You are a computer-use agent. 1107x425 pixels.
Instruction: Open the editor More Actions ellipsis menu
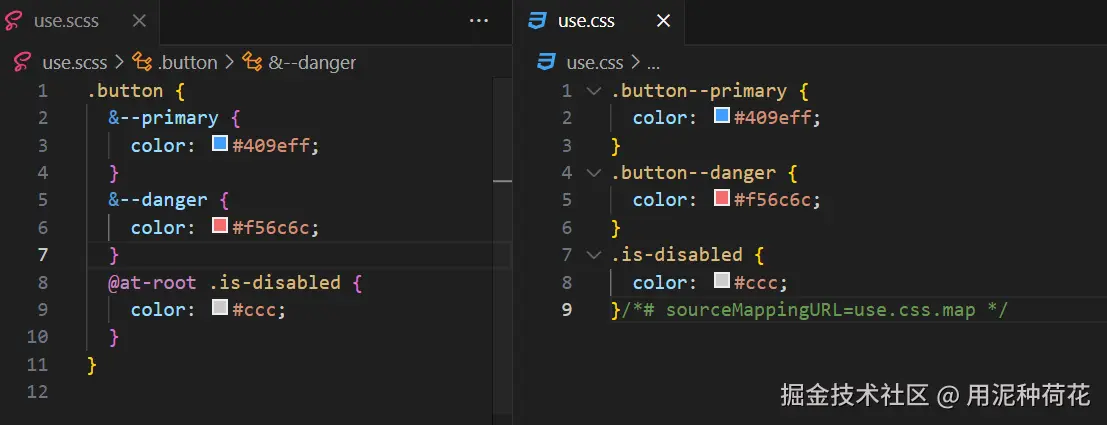(x=479, y=20)
